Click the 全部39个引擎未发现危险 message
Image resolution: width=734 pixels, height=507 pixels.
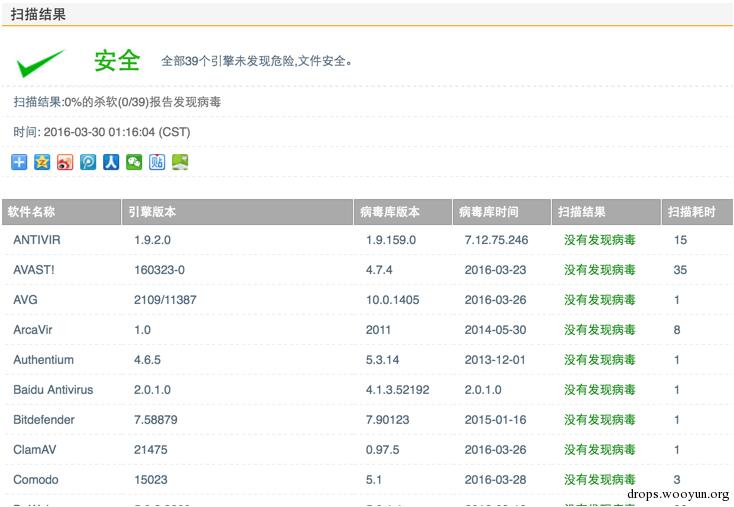coord(257,61)
